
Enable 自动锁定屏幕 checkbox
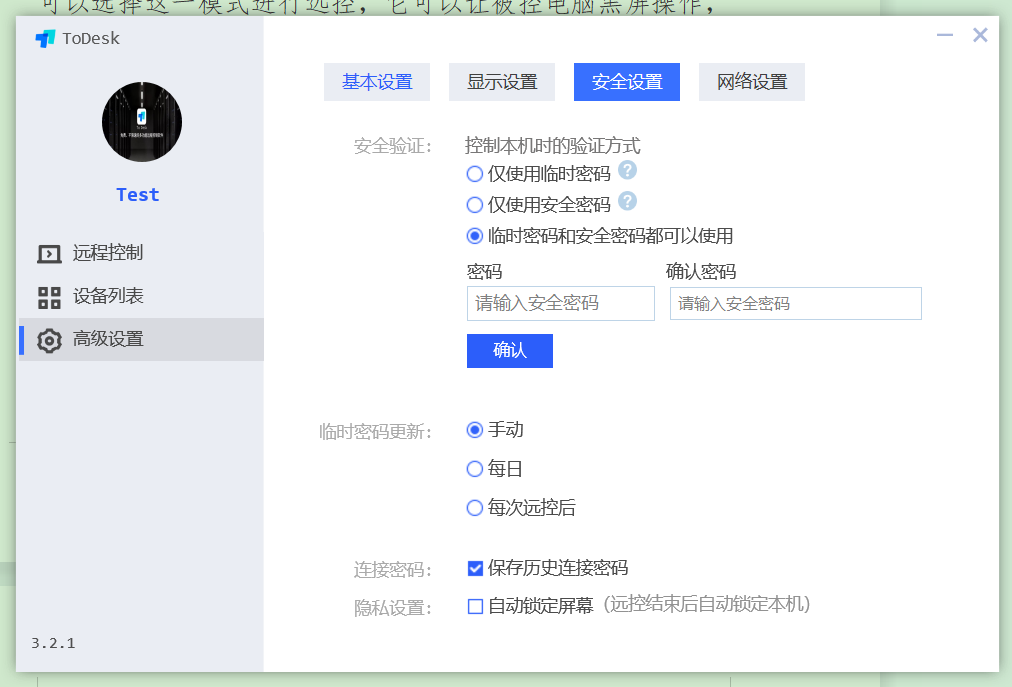click(476, 606)
